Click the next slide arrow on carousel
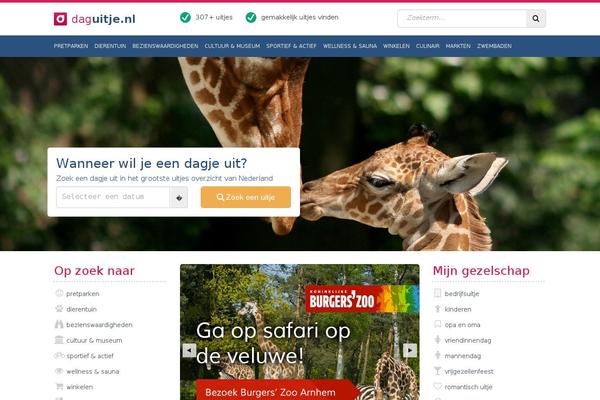 [410, 350]
